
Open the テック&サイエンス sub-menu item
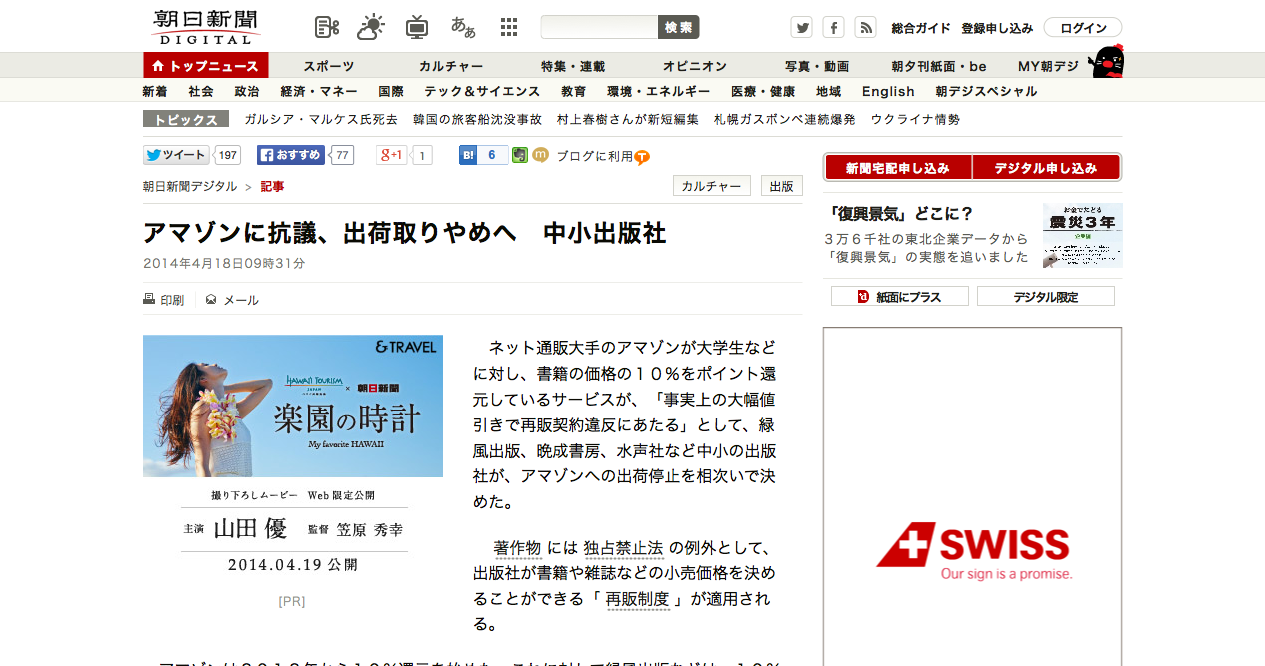(x=482, y=91)
